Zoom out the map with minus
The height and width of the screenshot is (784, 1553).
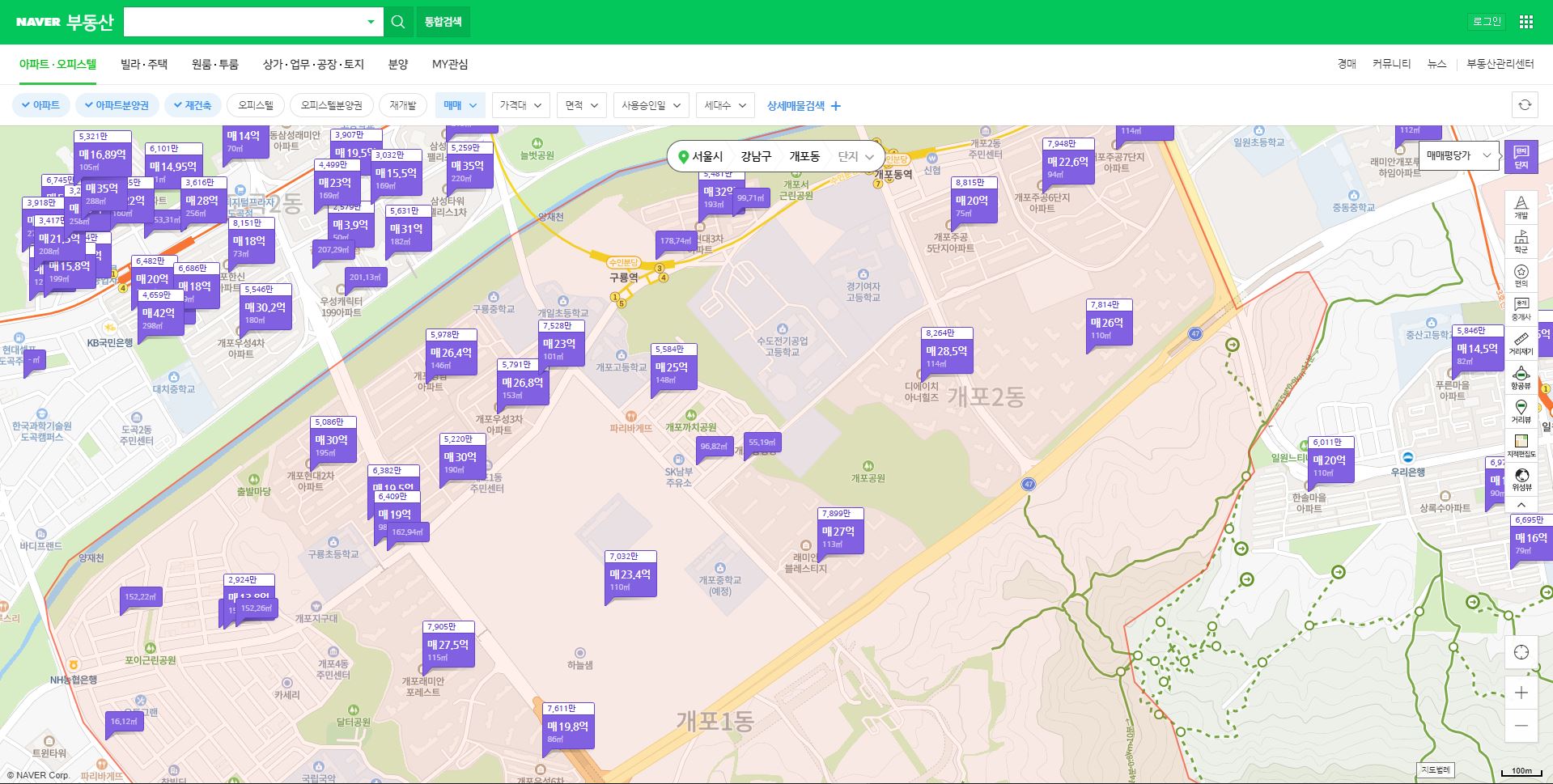[1521, 726]
